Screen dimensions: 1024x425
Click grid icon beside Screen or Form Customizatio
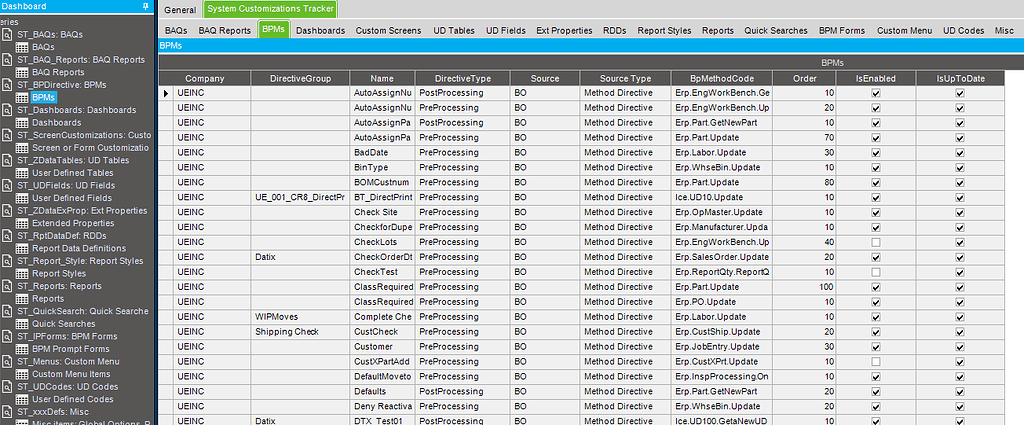tap(22, 148)
